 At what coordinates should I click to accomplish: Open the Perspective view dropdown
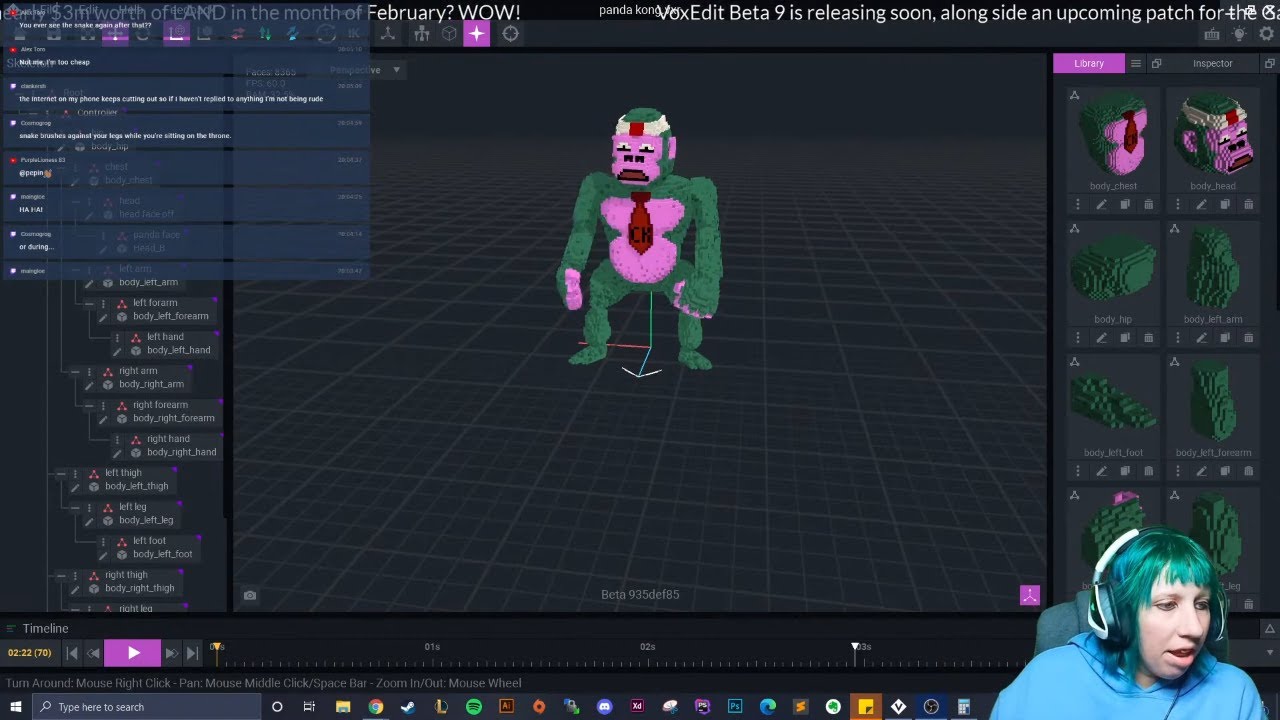pyautogui.click(x=365, y=70)
